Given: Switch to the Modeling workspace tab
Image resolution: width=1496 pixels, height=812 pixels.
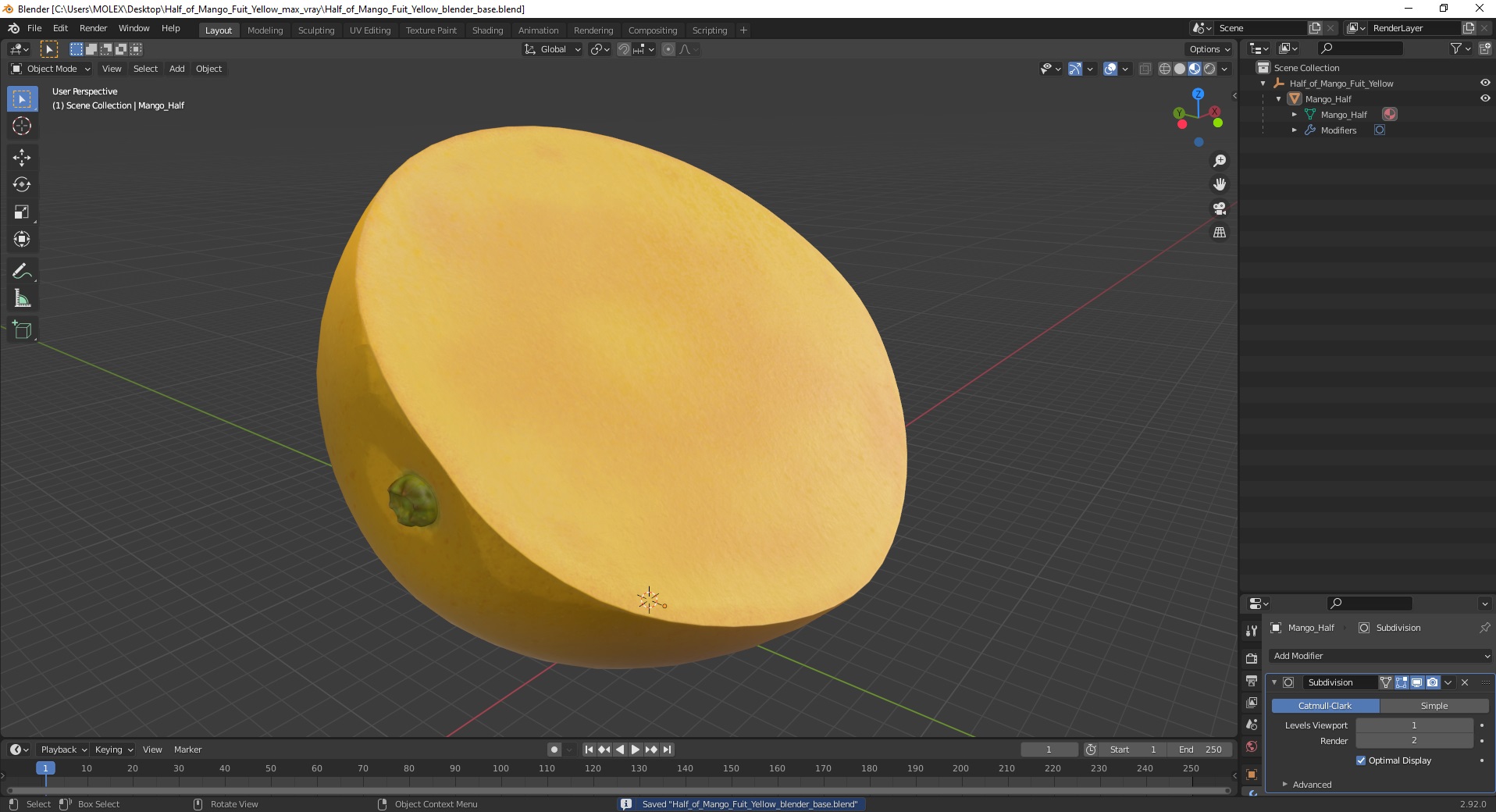Looking at the screenshot, I should [x=265, y=30].
